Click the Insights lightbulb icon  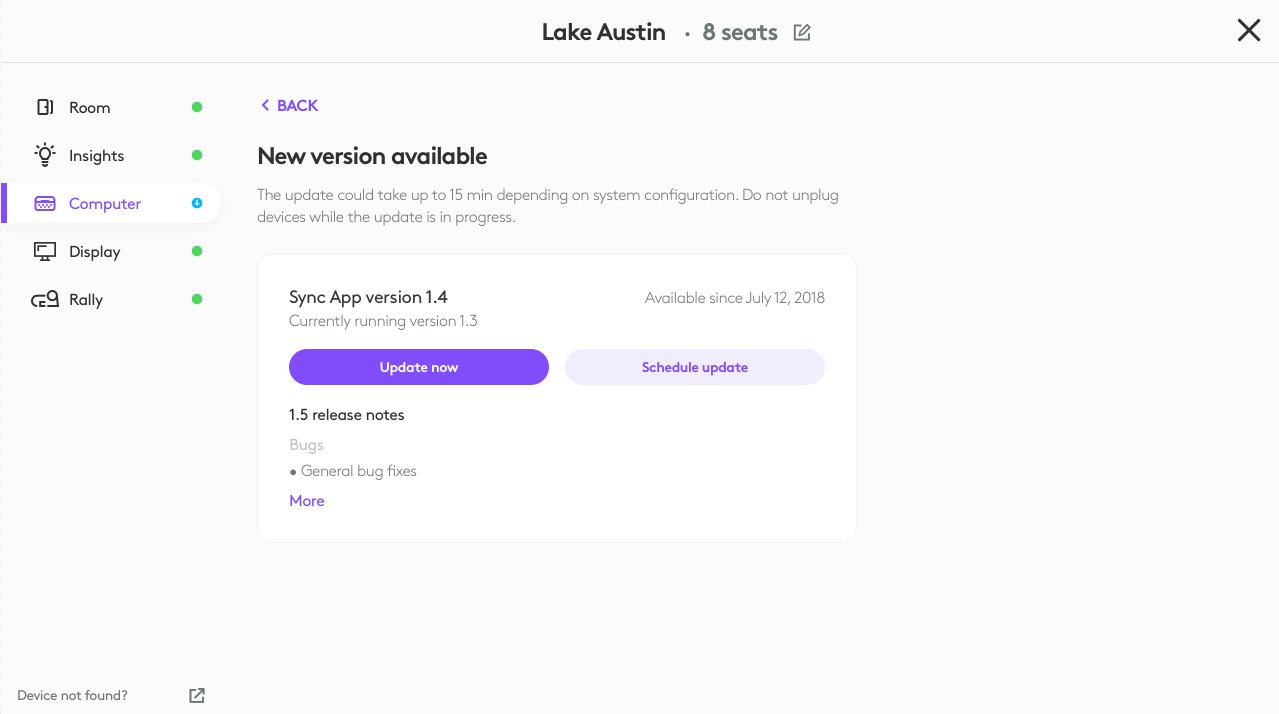[x=45, y=155]
